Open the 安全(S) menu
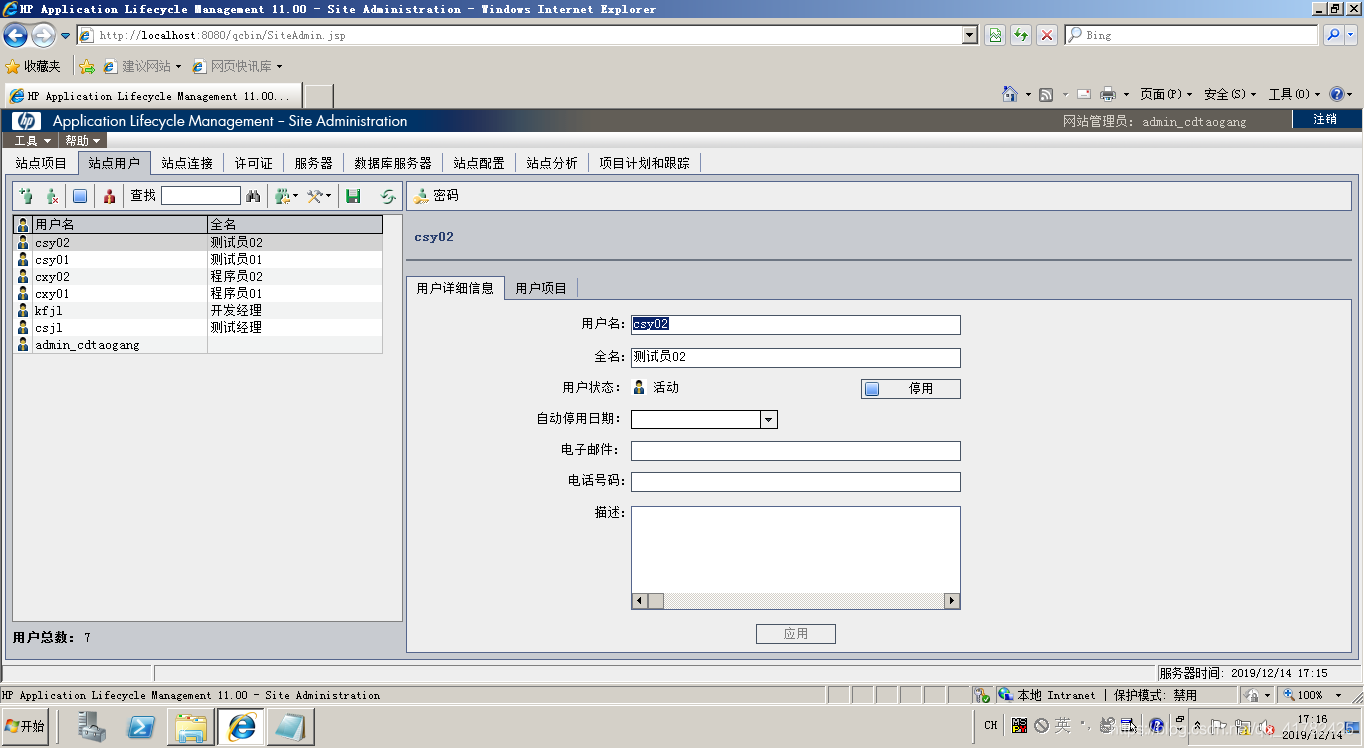The image size is (1364, 748). point(1231,94)
